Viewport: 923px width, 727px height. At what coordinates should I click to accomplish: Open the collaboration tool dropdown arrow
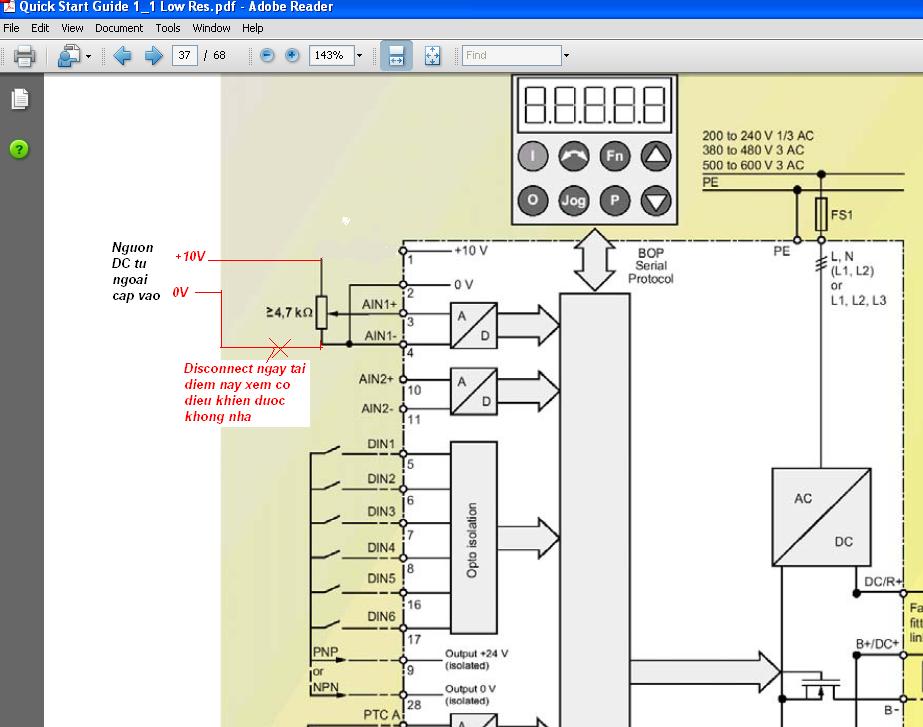click(x=88, y=57)
